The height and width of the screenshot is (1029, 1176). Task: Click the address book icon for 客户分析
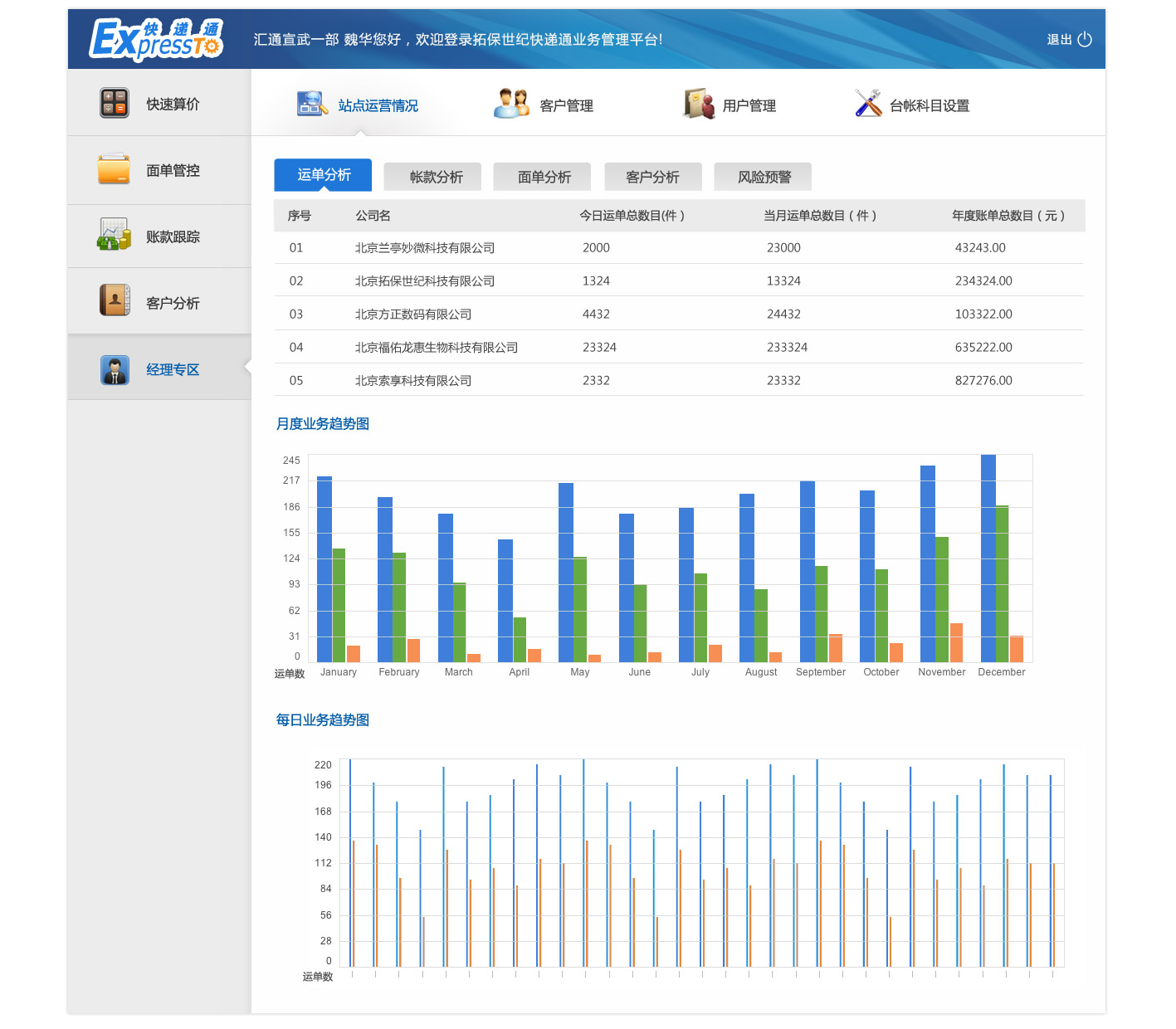(x=115, y=300)
